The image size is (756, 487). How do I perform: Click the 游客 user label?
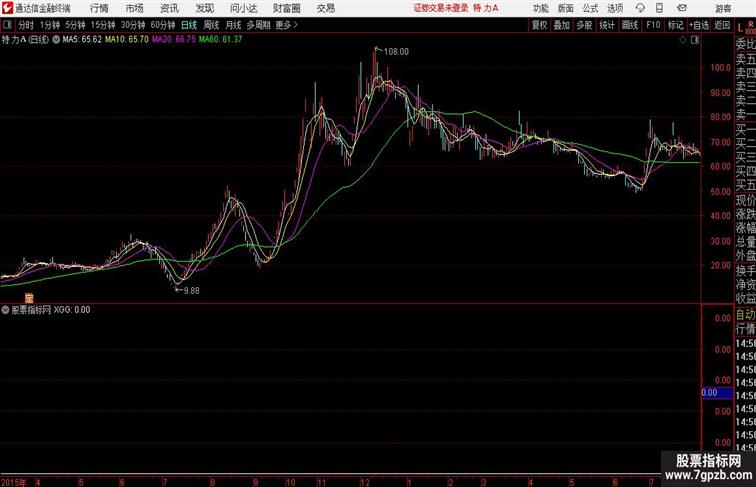723,8
